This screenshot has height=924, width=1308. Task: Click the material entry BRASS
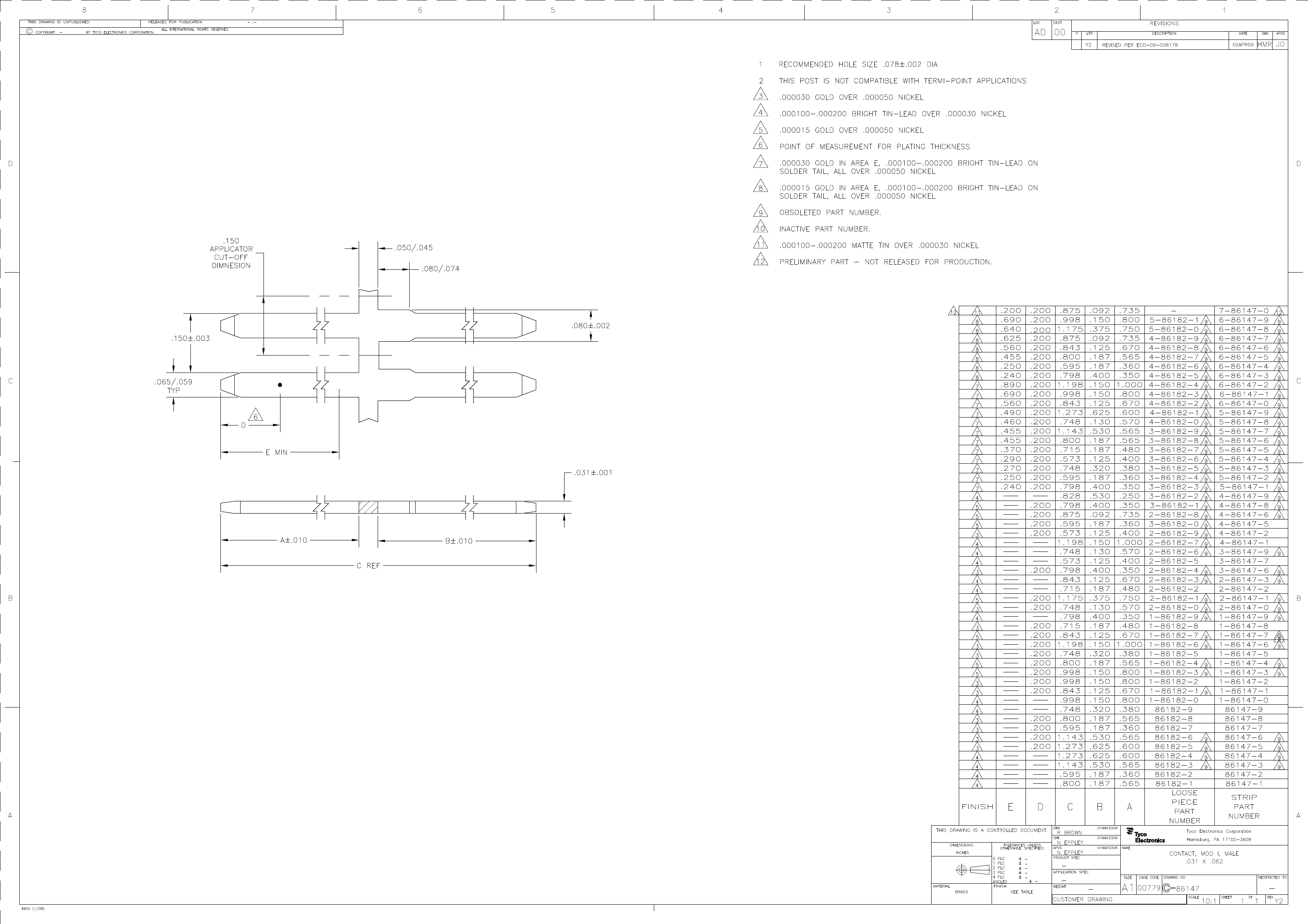coord(961,892)
